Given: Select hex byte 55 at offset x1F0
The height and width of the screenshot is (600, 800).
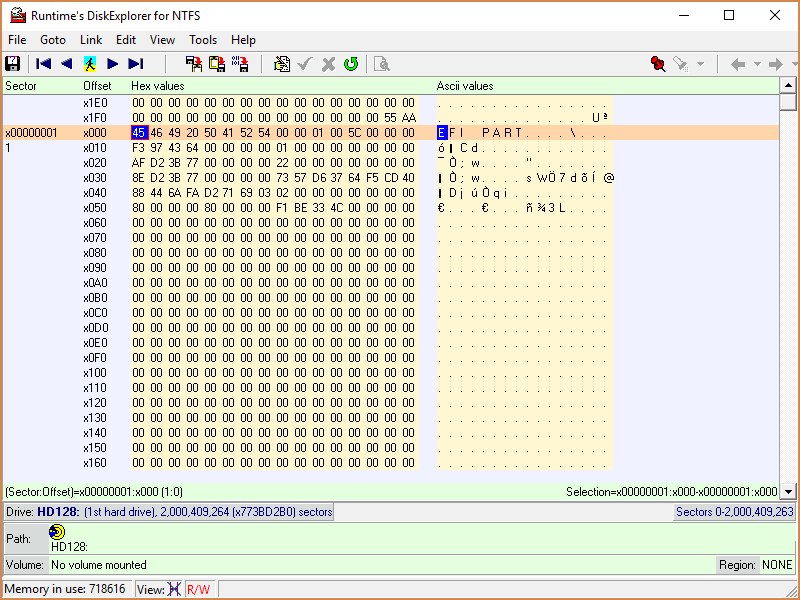Looking at the screenshot, I should tap(391, 118).
